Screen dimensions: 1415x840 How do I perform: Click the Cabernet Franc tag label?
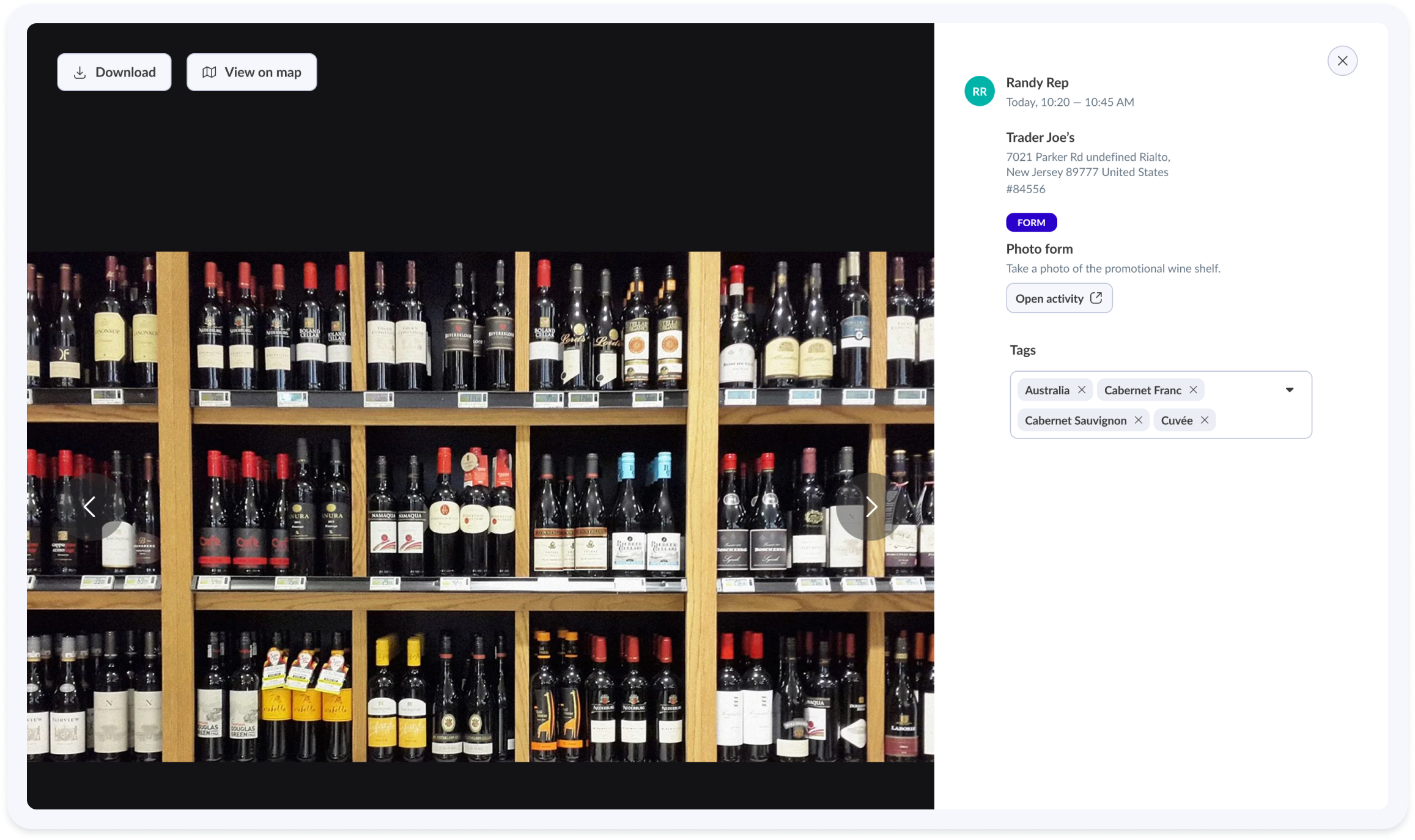[1142, 389]
